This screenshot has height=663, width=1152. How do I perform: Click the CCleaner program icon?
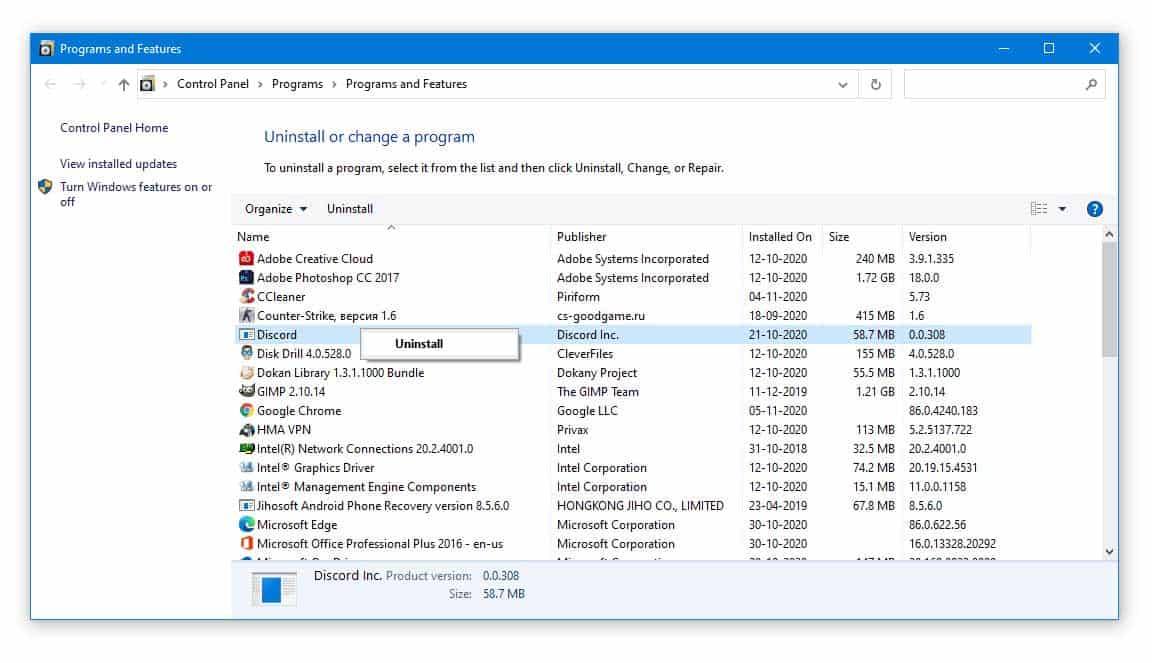point(246,296)
